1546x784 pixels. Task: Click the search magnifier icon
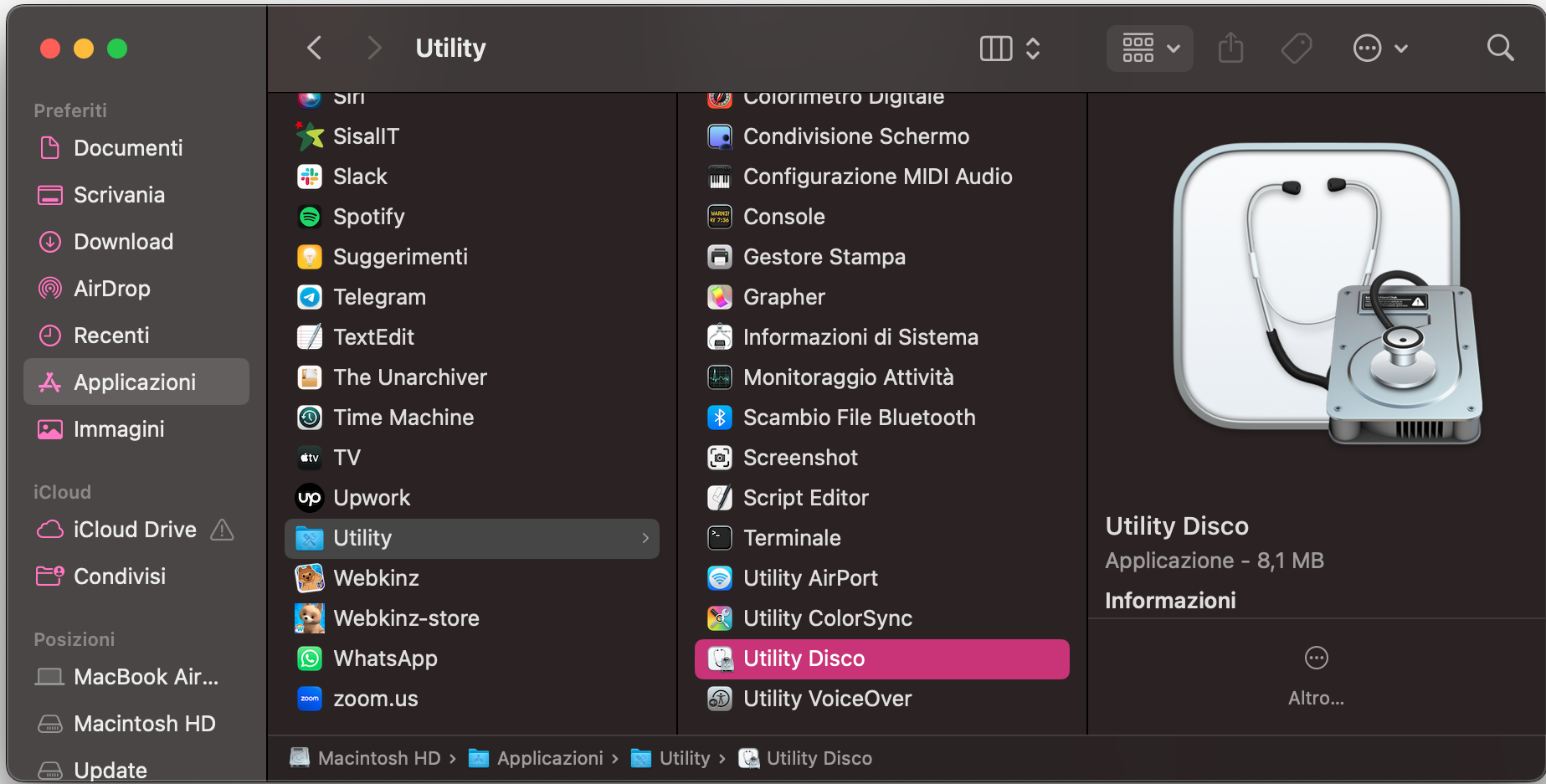pyautogui.click(x=1500, y=48)
